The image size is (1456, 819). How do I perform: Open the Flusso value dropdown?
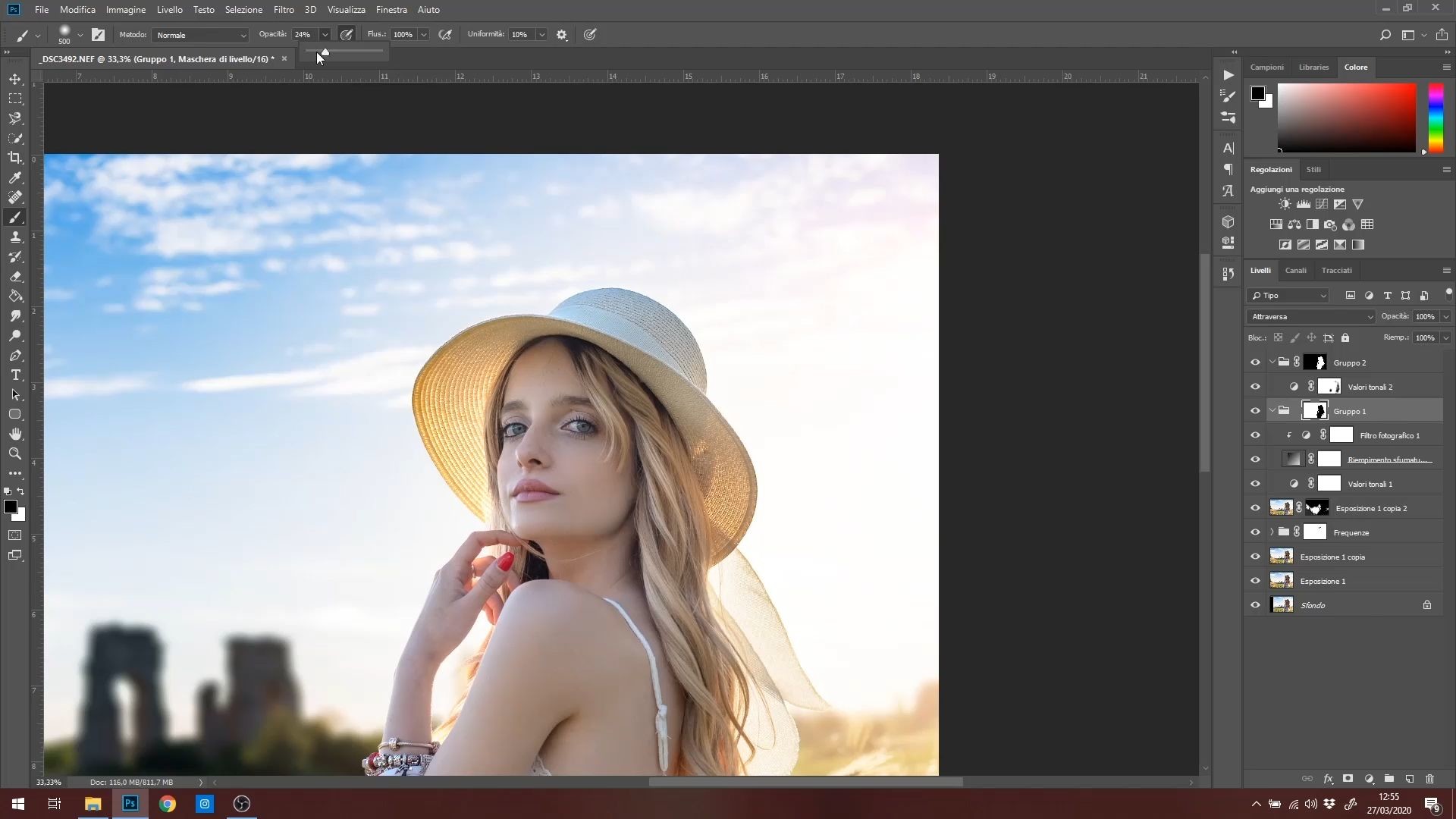pos(423,35)
